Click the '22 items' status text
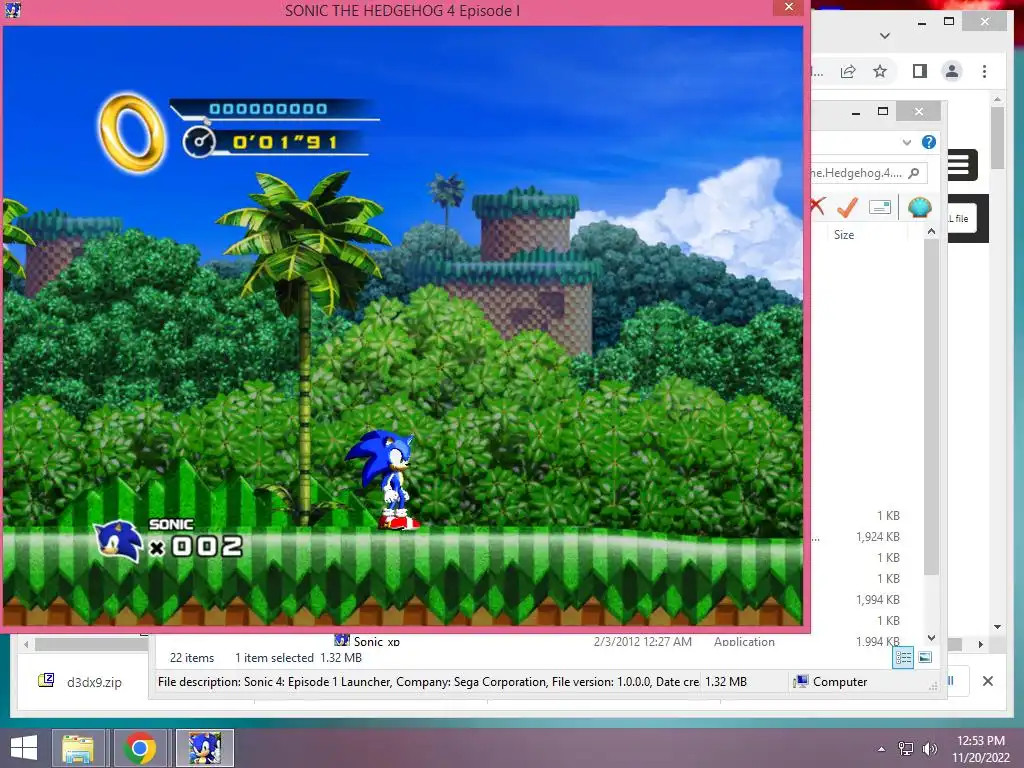Image resolution: width=1024 pixels, height=768 pixels. [191, 658]
